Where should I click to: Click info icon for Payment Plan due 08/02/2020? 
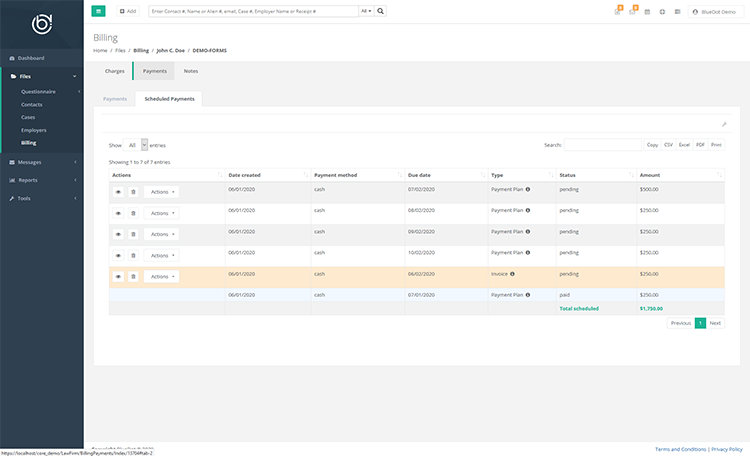point(528,211)
